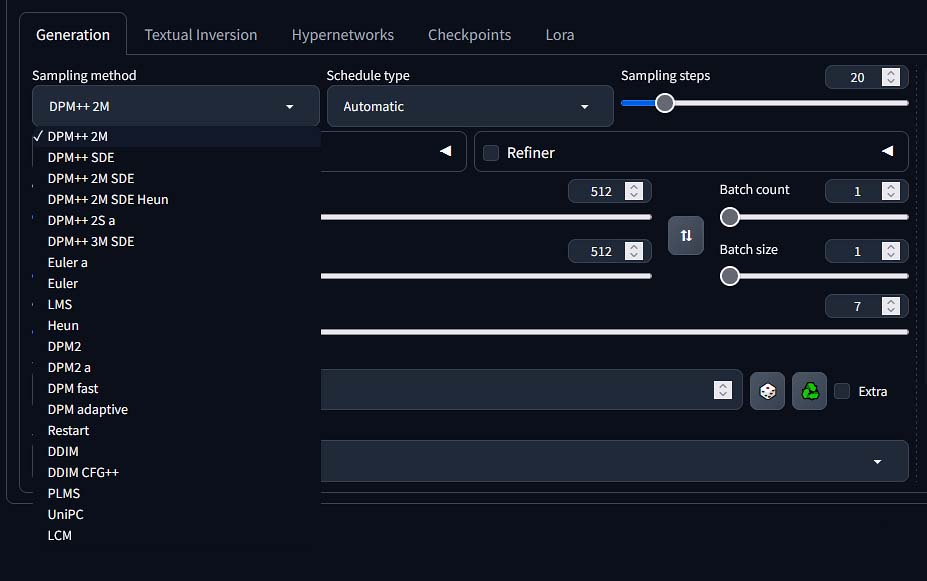Image resolution: width=927 pixels, height=581 pixels.
Task: Choose the Euler sampler
Action: (177, 284)
